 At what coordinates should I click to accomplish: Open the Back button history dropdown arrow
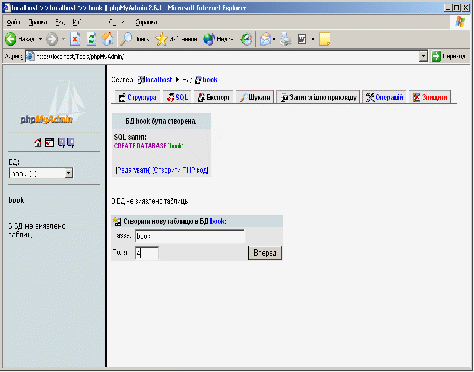40,39
